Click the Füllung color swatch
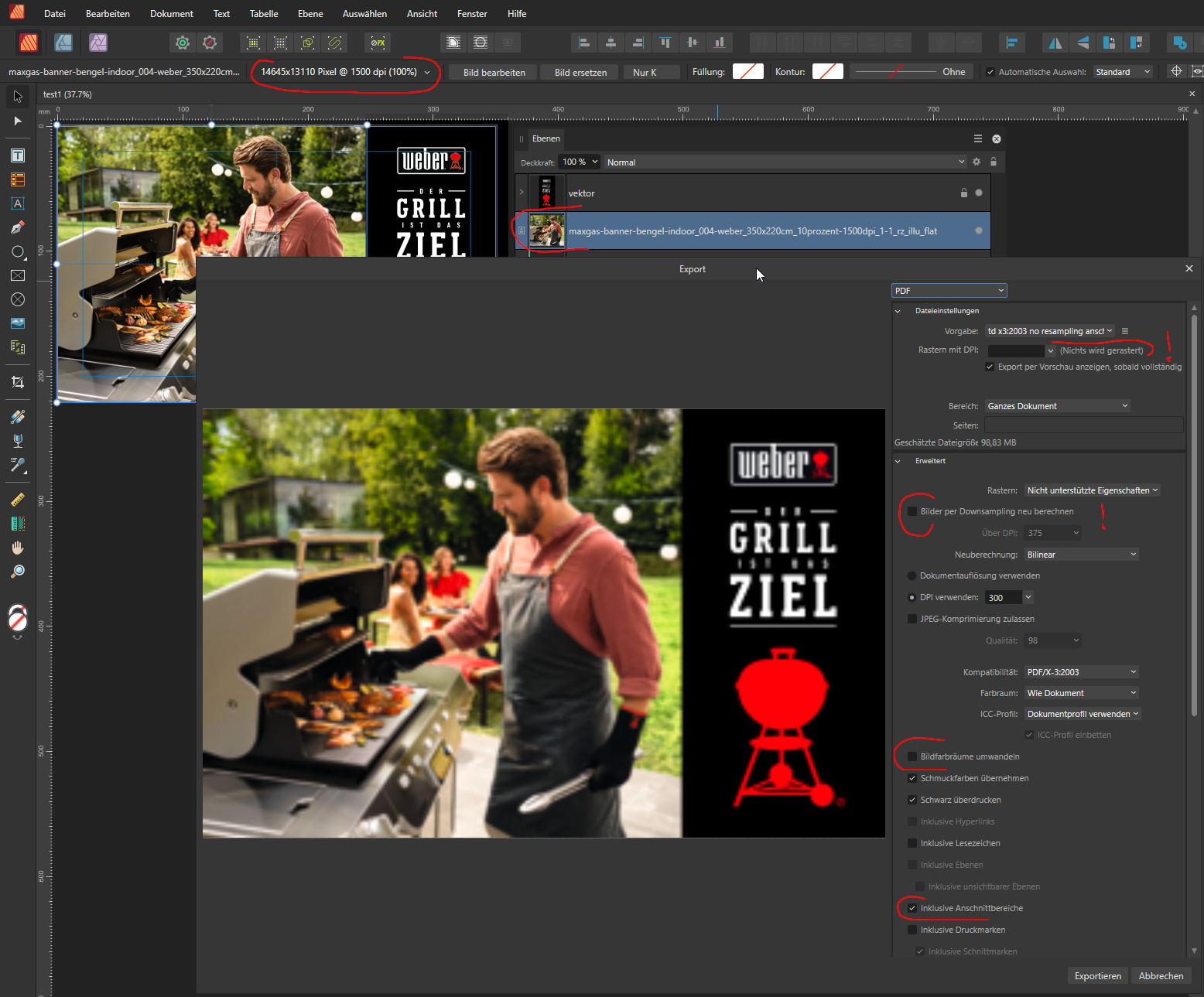This screenshot has height=997, width=1204. (747, 72)
